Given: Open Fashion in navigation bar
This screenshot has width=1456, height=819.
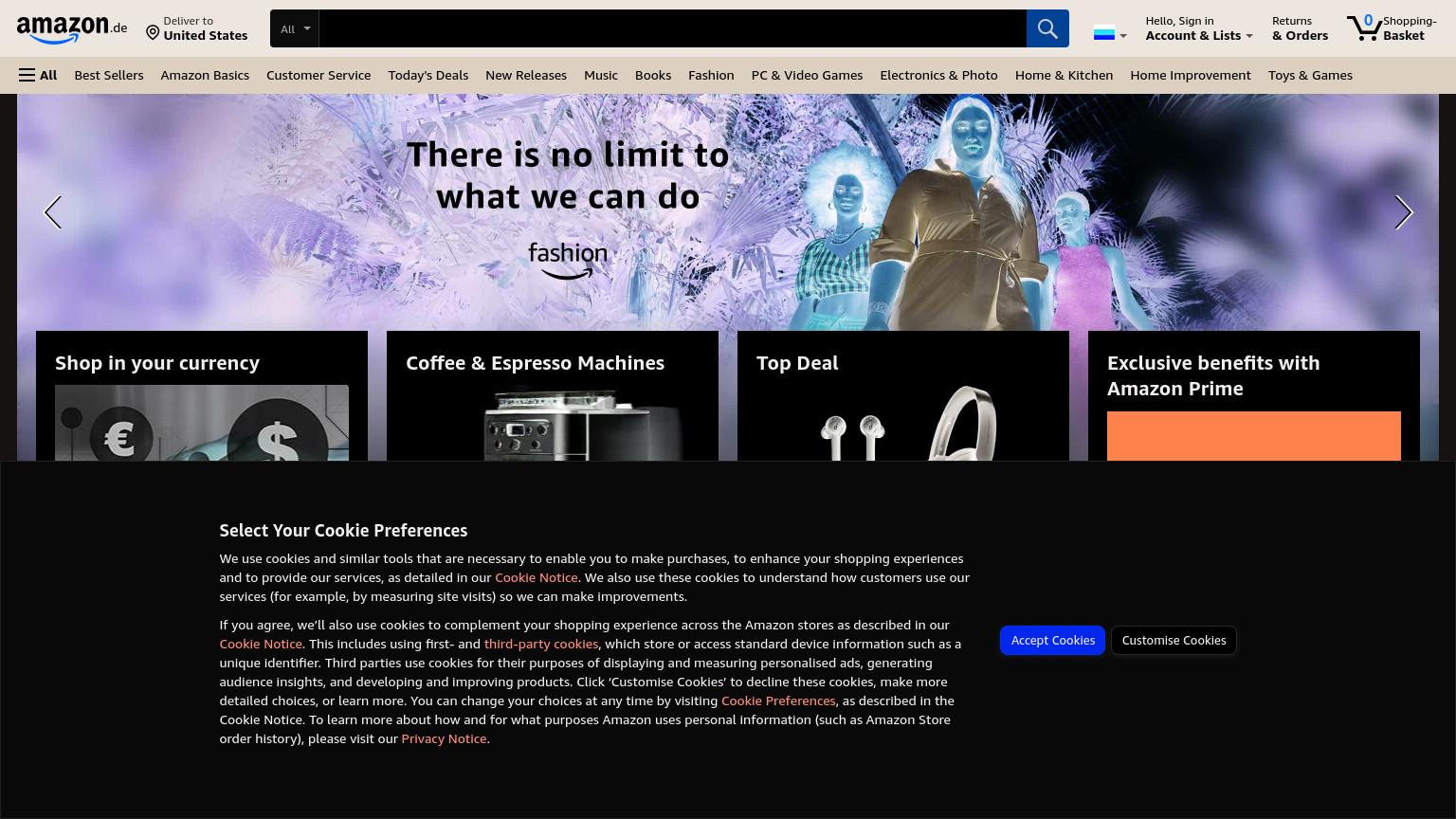Looking at the screenshot, I should pyautogui.click(x=711, y=75).
